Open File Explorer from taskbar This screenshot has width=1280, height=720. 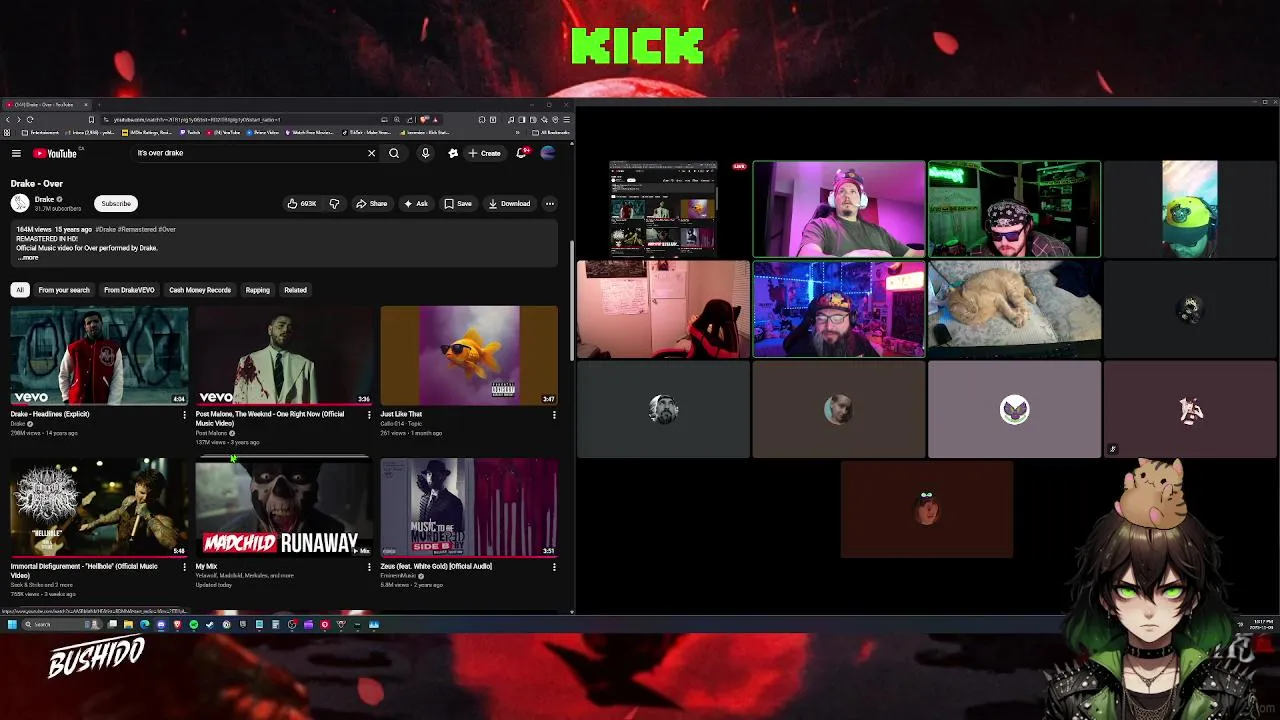(x=128, y=624)
